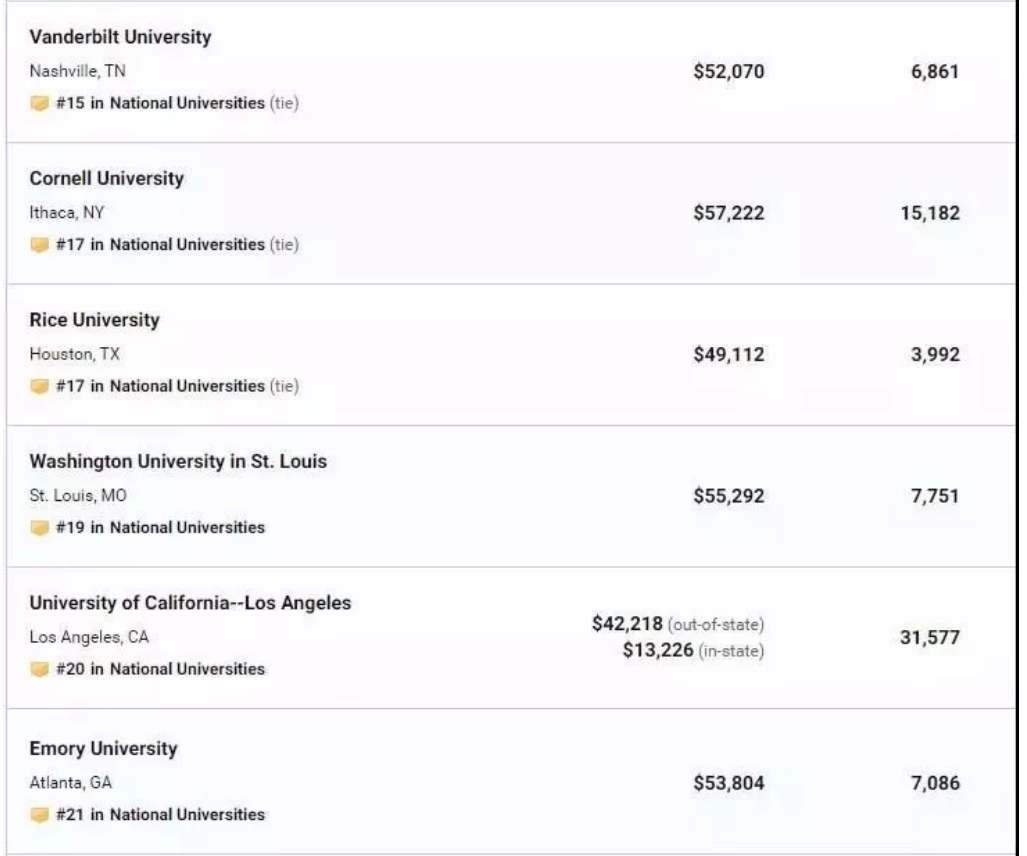
Task: Click Vanderbilt's #15 in National Universities ranking
Action: click(160, 103)
